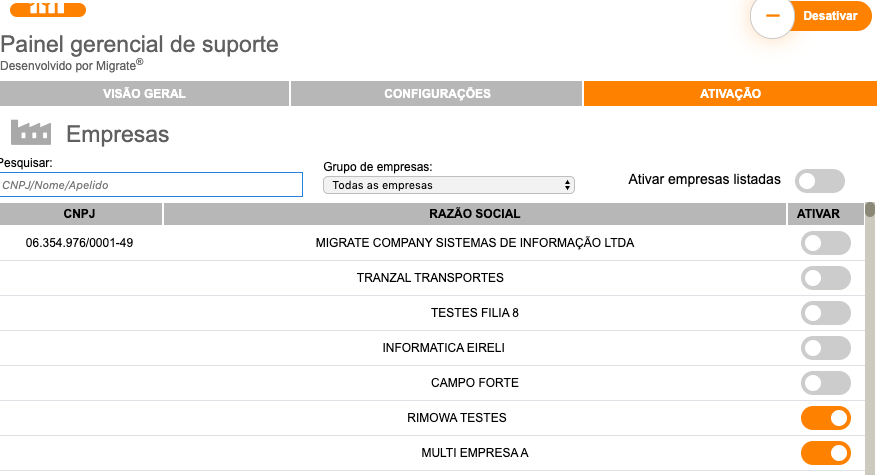883x475 pixels.
Task: Switch to the Visão Geral tab
Action: 144,94
